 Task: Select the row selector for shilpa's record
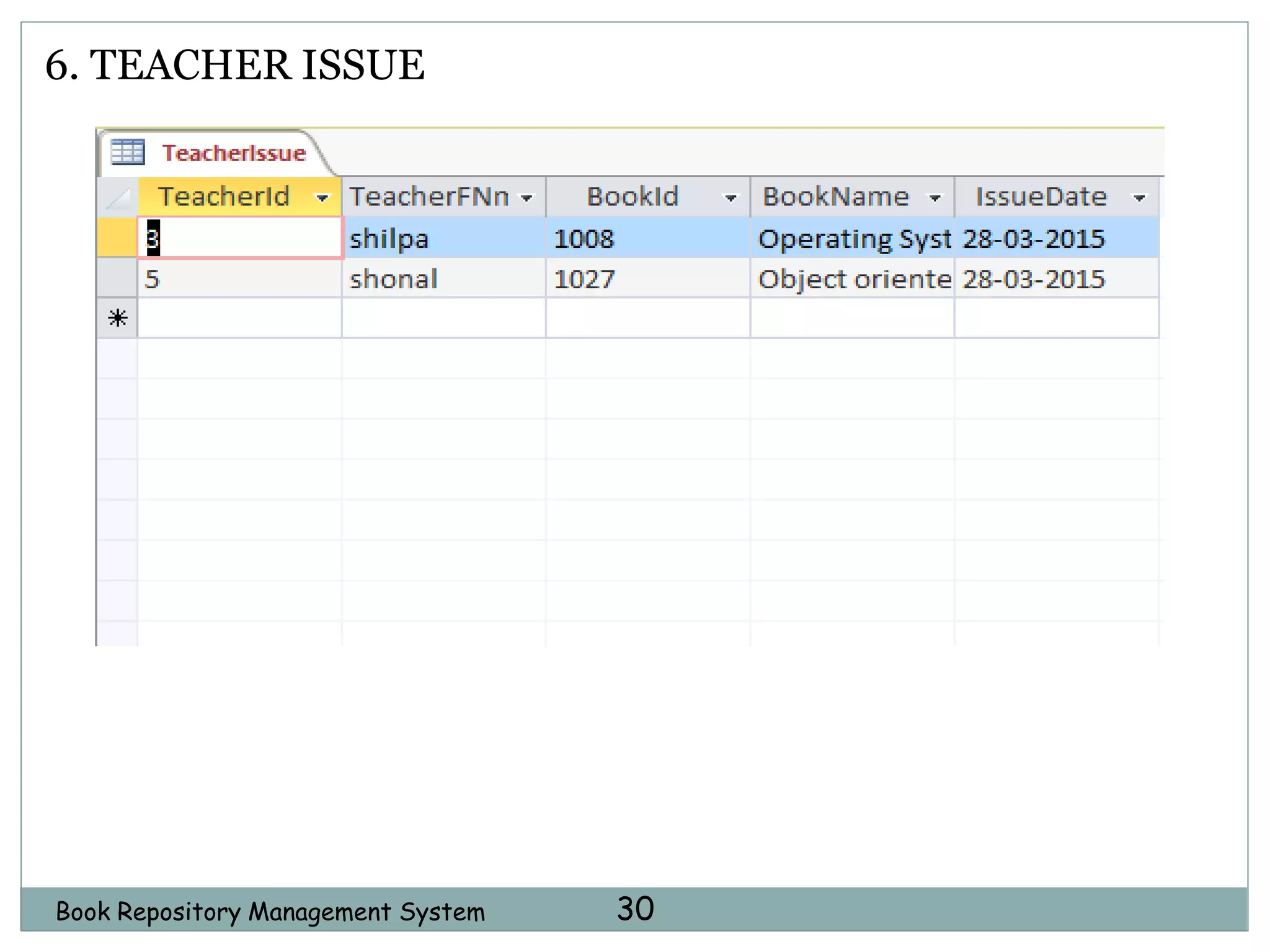[117, 237]
